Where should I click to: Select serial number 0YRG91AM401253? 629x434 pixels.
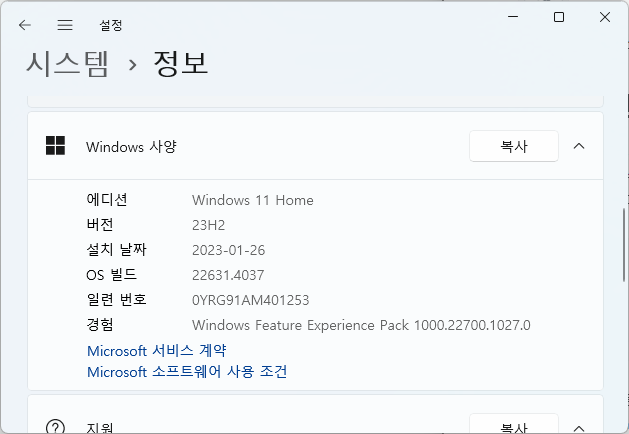250,300
